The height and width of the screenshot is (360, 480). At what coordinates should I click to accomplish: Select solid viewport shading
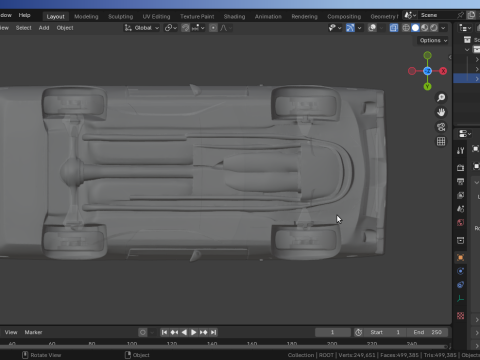click(x=415, y=28)
